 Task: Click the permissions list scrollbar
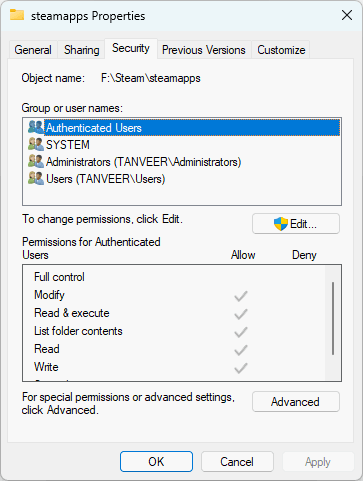click(333, 319)
